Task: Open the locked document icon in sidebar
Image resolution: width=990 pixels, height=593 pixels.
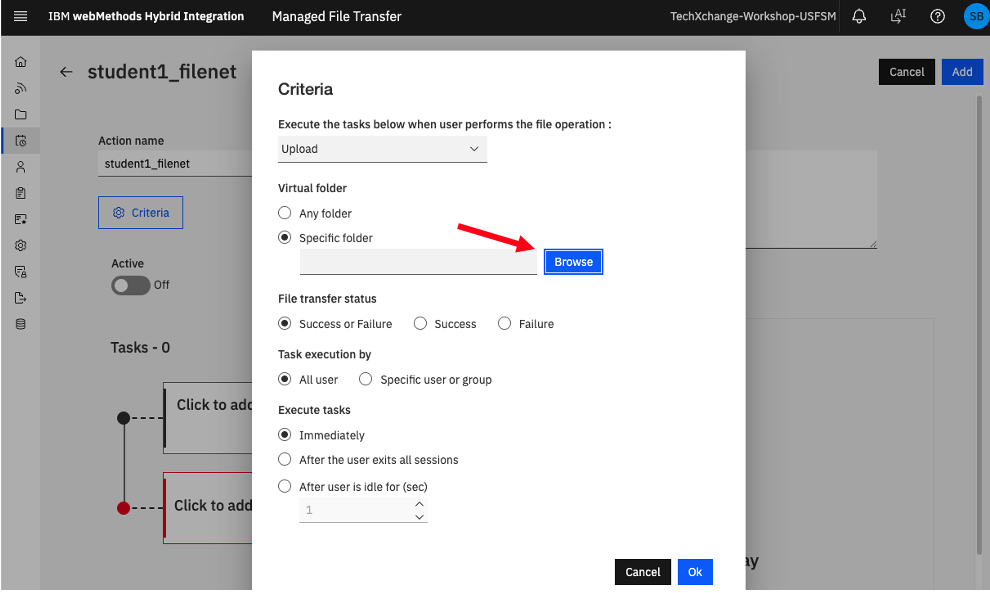Action: pos(21,272)
